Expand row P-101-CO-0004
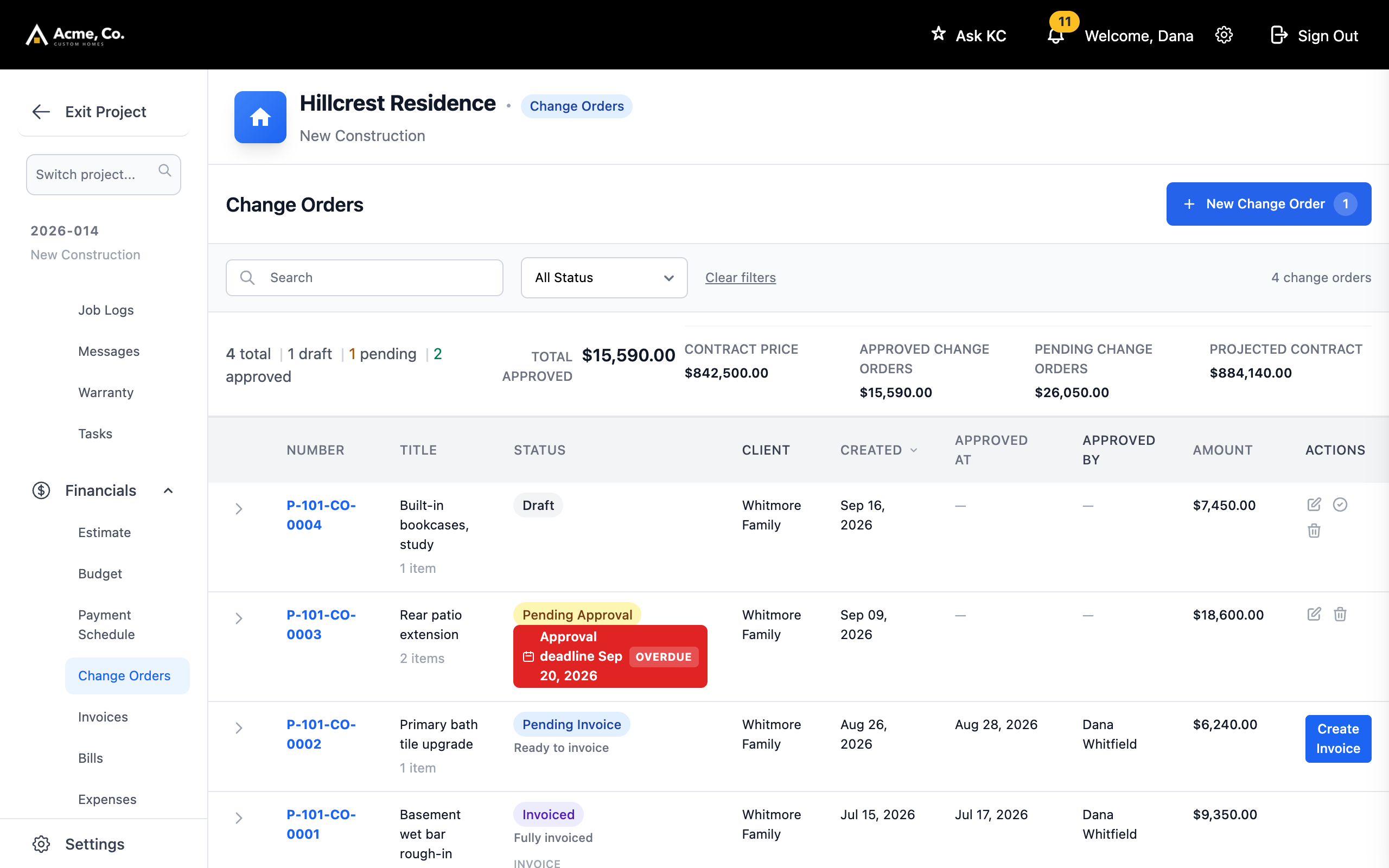The width and height of the screenshot is (1389, 868). tap(239, 509)
